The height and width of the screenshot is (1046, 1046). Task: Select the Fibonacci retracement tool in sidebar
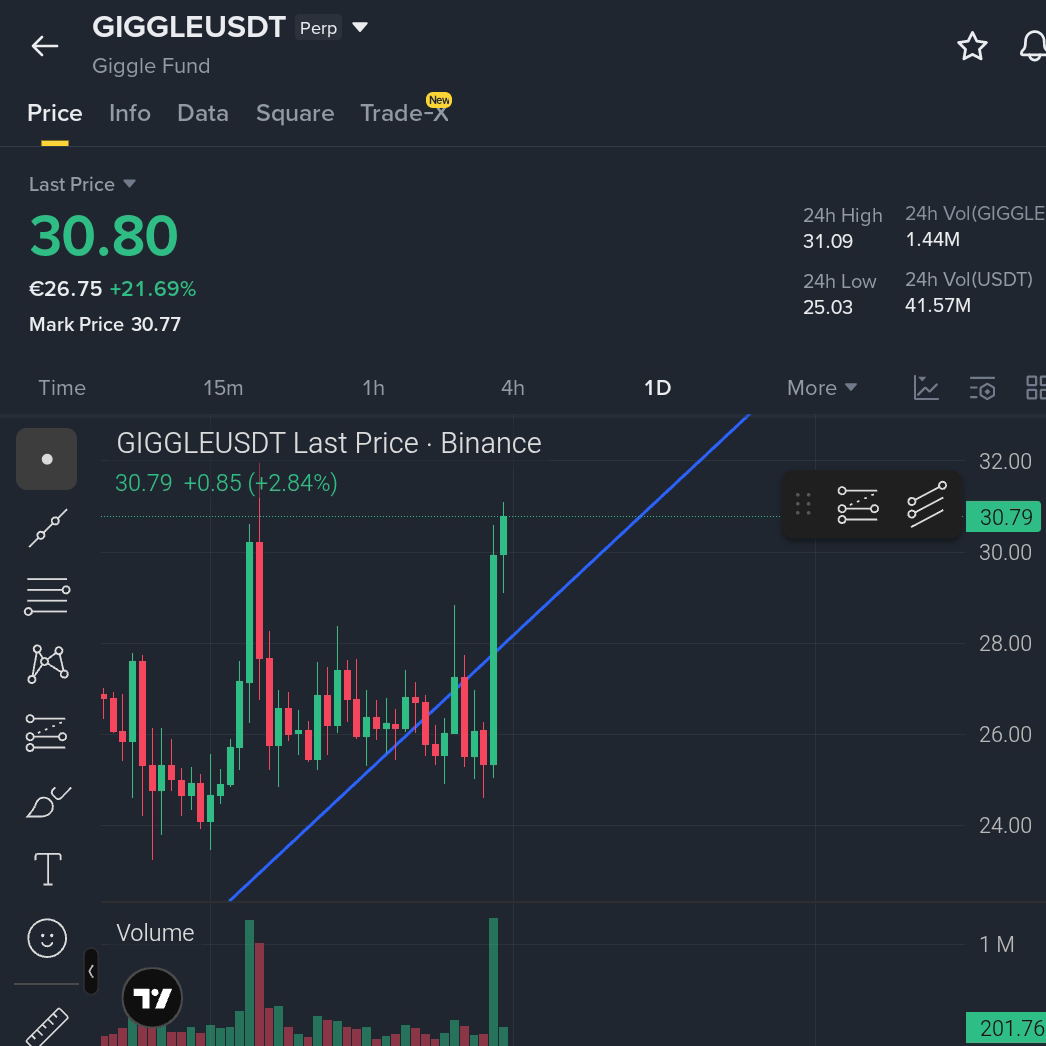46,732
